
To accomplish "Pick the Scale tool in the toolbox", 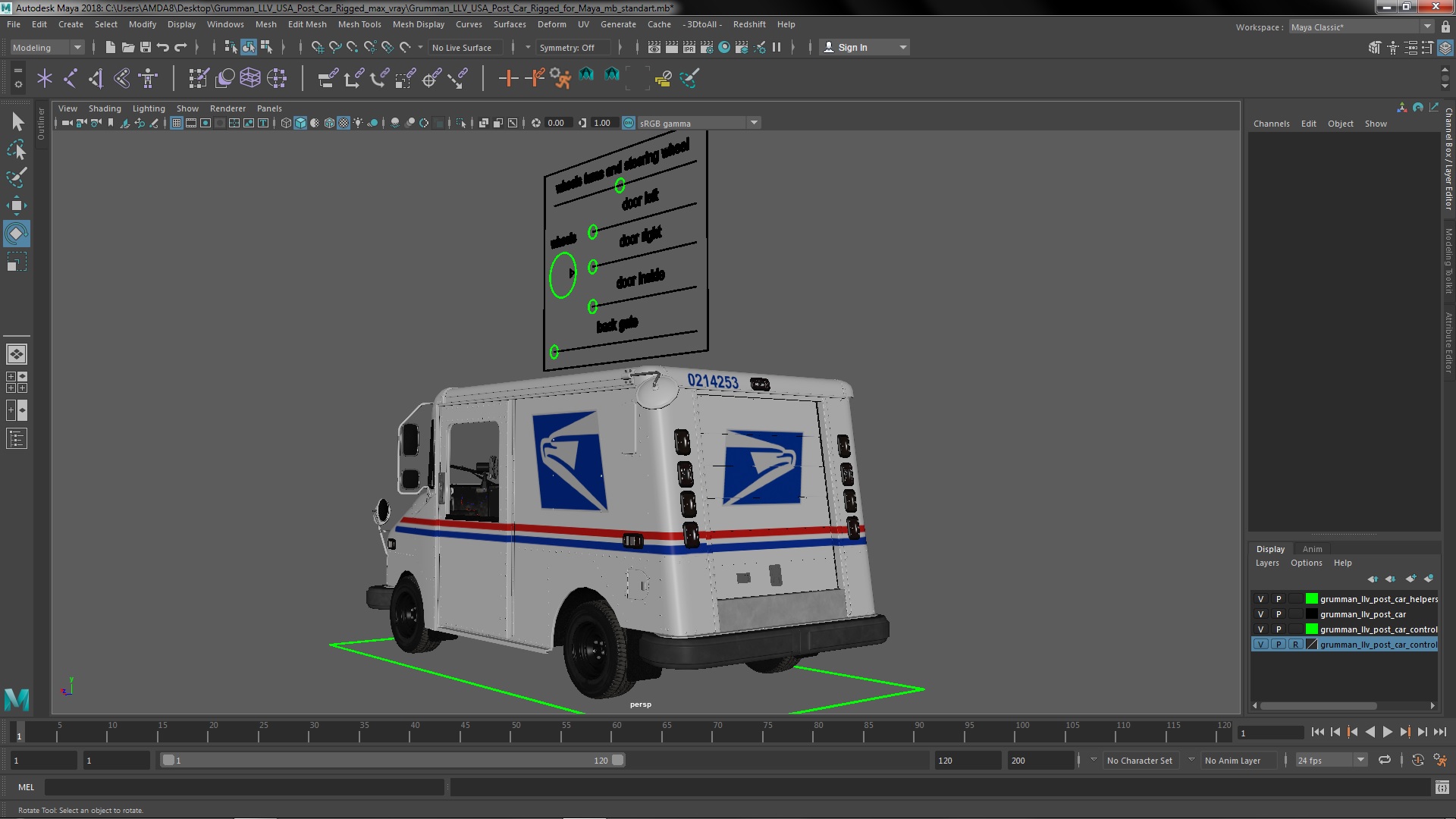I will tap(17, 262).
